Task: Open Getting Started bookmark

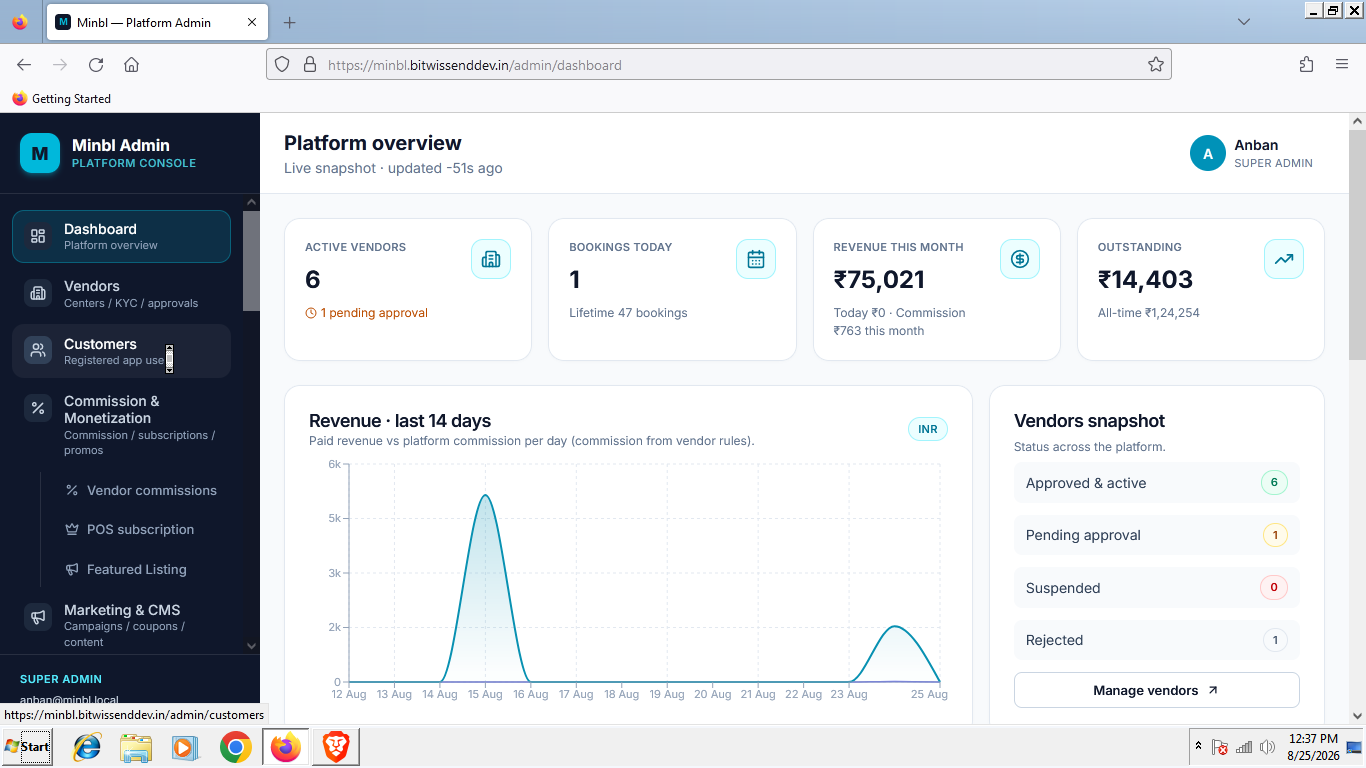Action: (x=61, y=99)
